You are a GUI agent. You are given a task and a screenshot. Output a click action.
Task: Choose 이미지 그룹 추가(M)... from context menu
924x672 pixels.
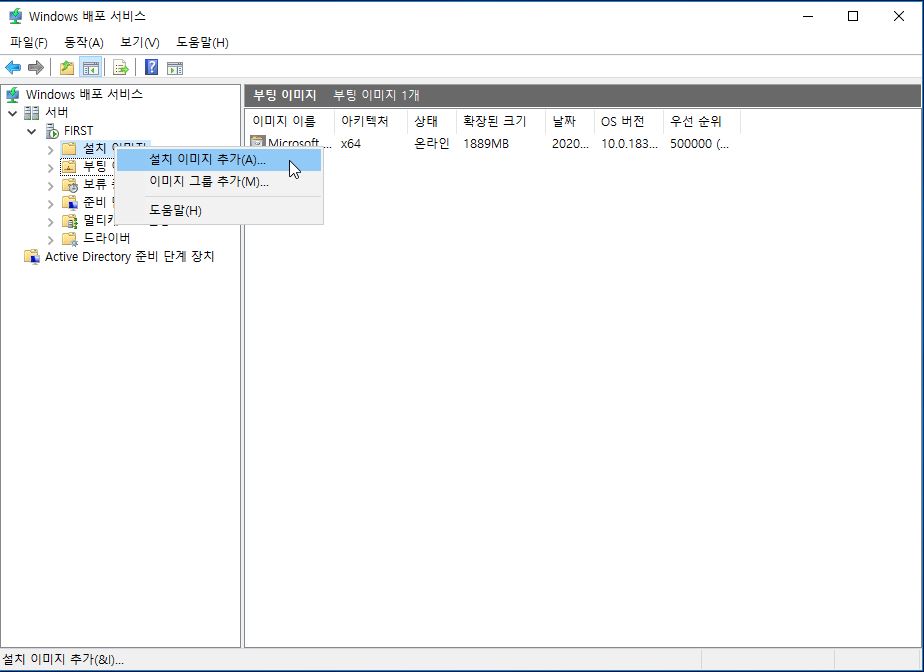click(219, 182)
